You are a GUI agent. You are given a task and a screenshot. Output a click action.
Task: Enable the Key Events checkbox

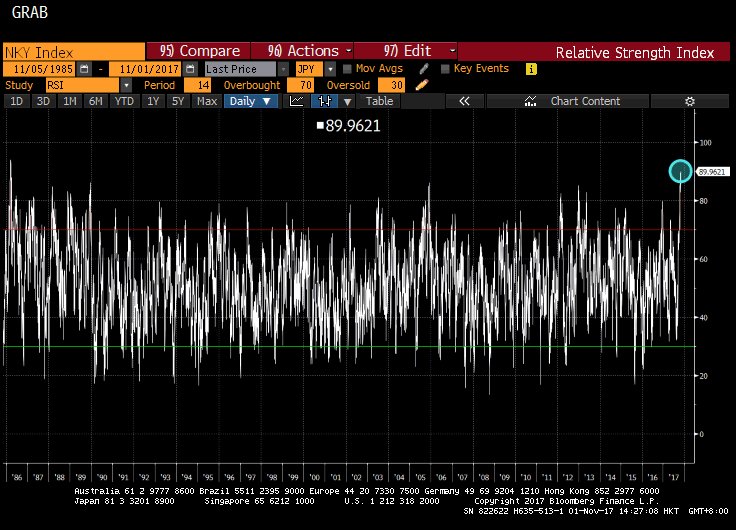click(x=445, y=69)
